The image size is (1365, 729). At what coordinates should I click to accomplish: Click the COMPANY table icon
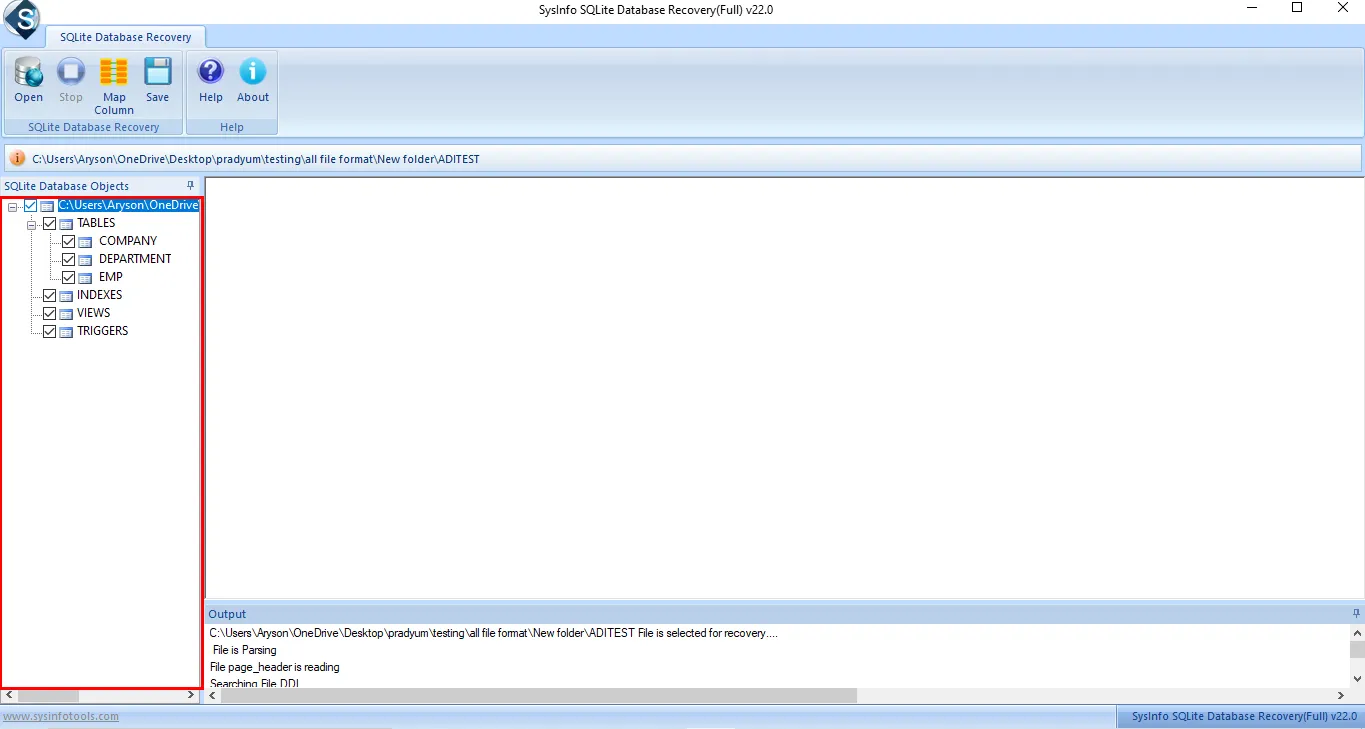pos(86,242)
